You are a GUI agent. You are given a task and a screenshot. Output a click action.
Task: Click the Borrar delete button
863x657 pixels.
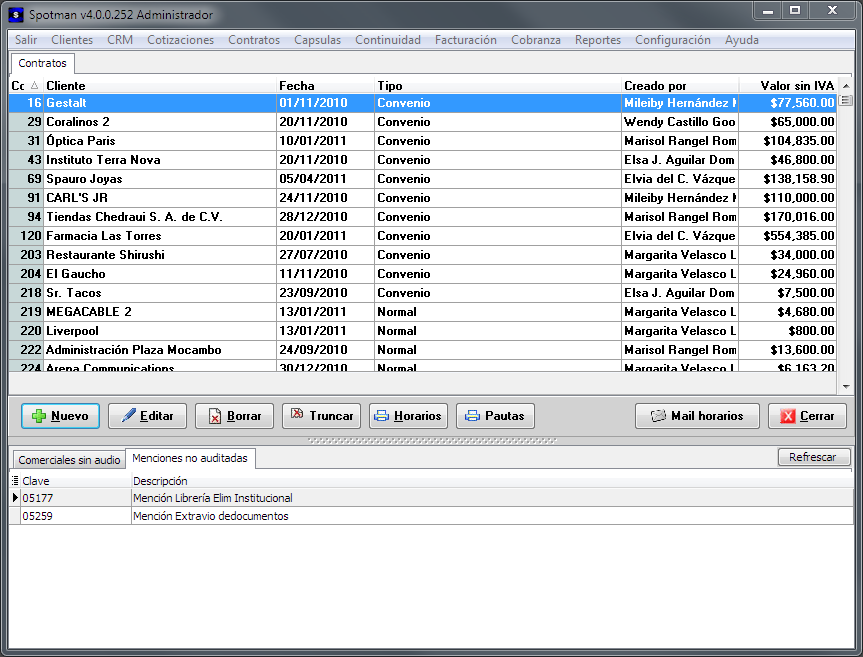234,416
